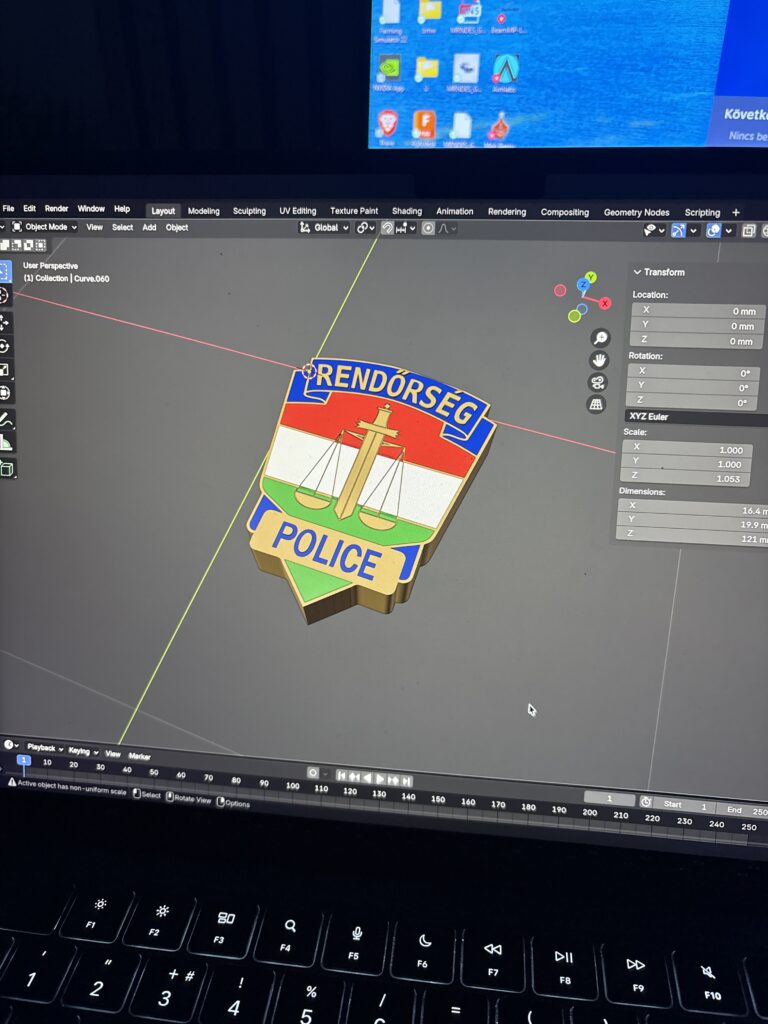Open the timeline Keying dropdown
Screen dimensions: 768x1024
coord(82,751)
